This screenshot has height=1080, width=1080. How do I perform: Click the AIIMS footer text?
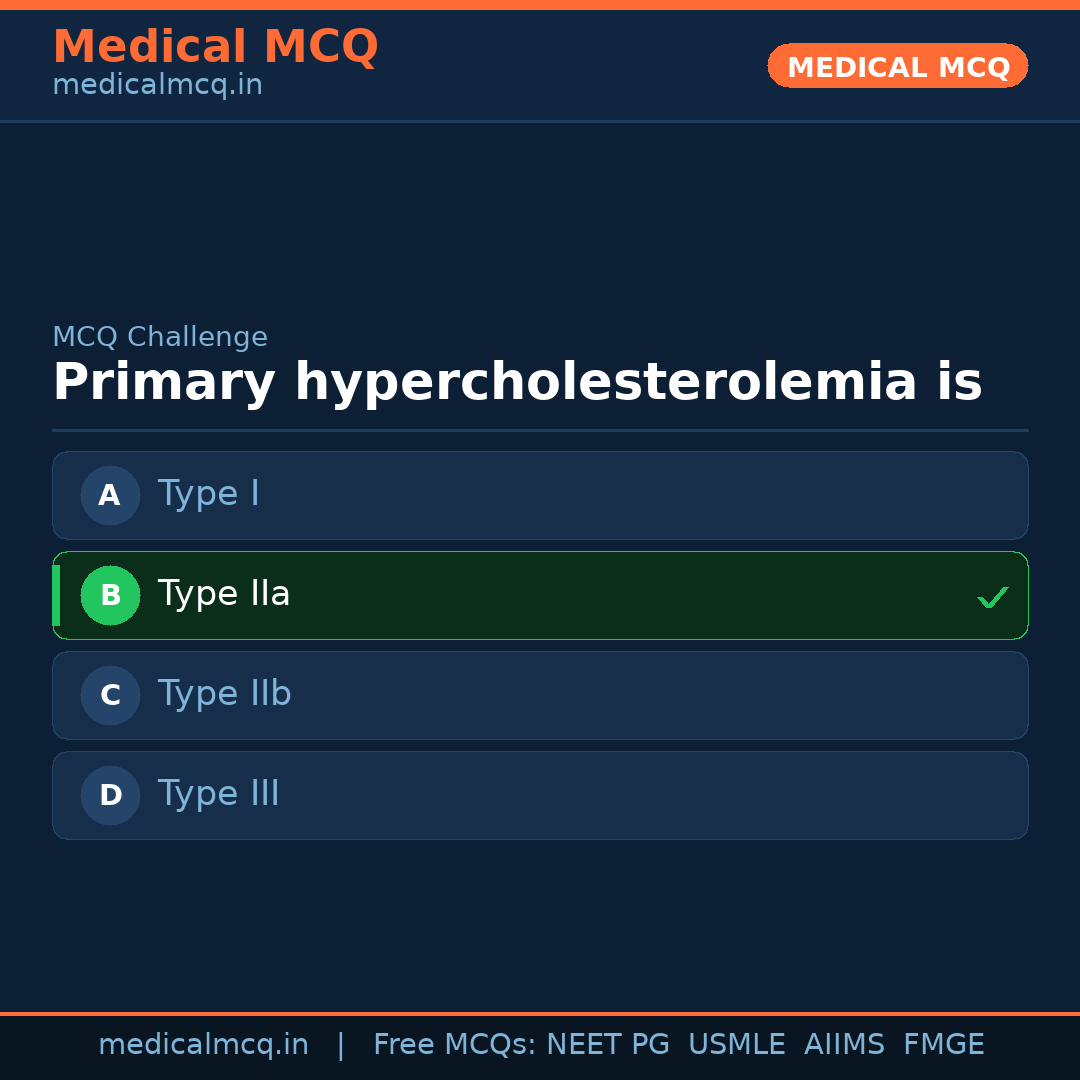[x=844, y=1044]
